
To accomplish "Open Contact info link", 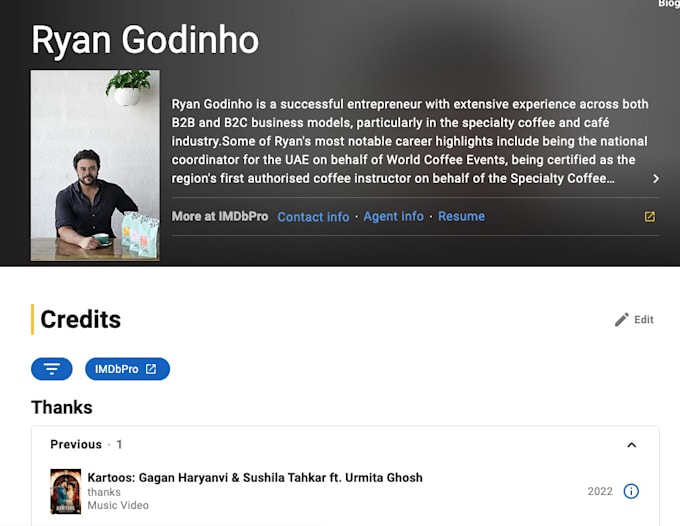I will (313, 216).
